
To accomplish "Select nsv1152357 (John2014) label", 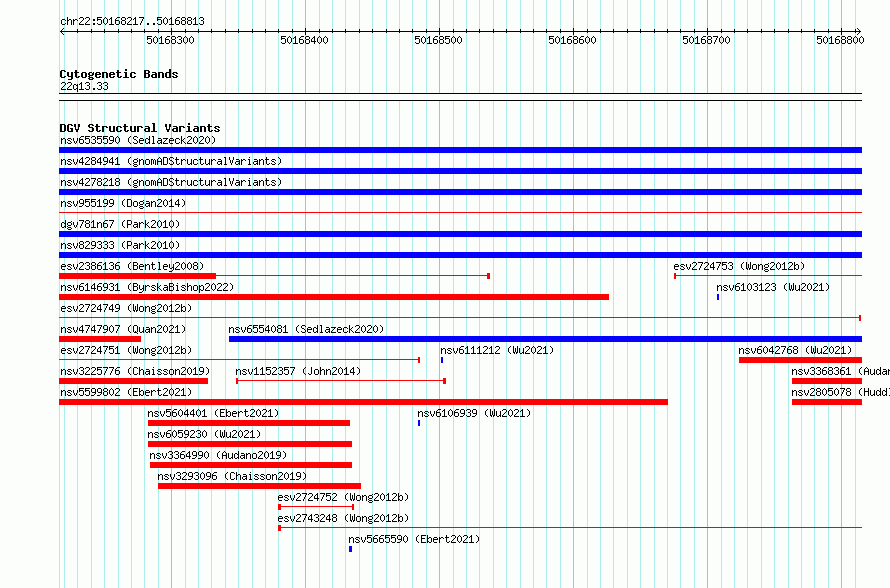I will point(298,371).
